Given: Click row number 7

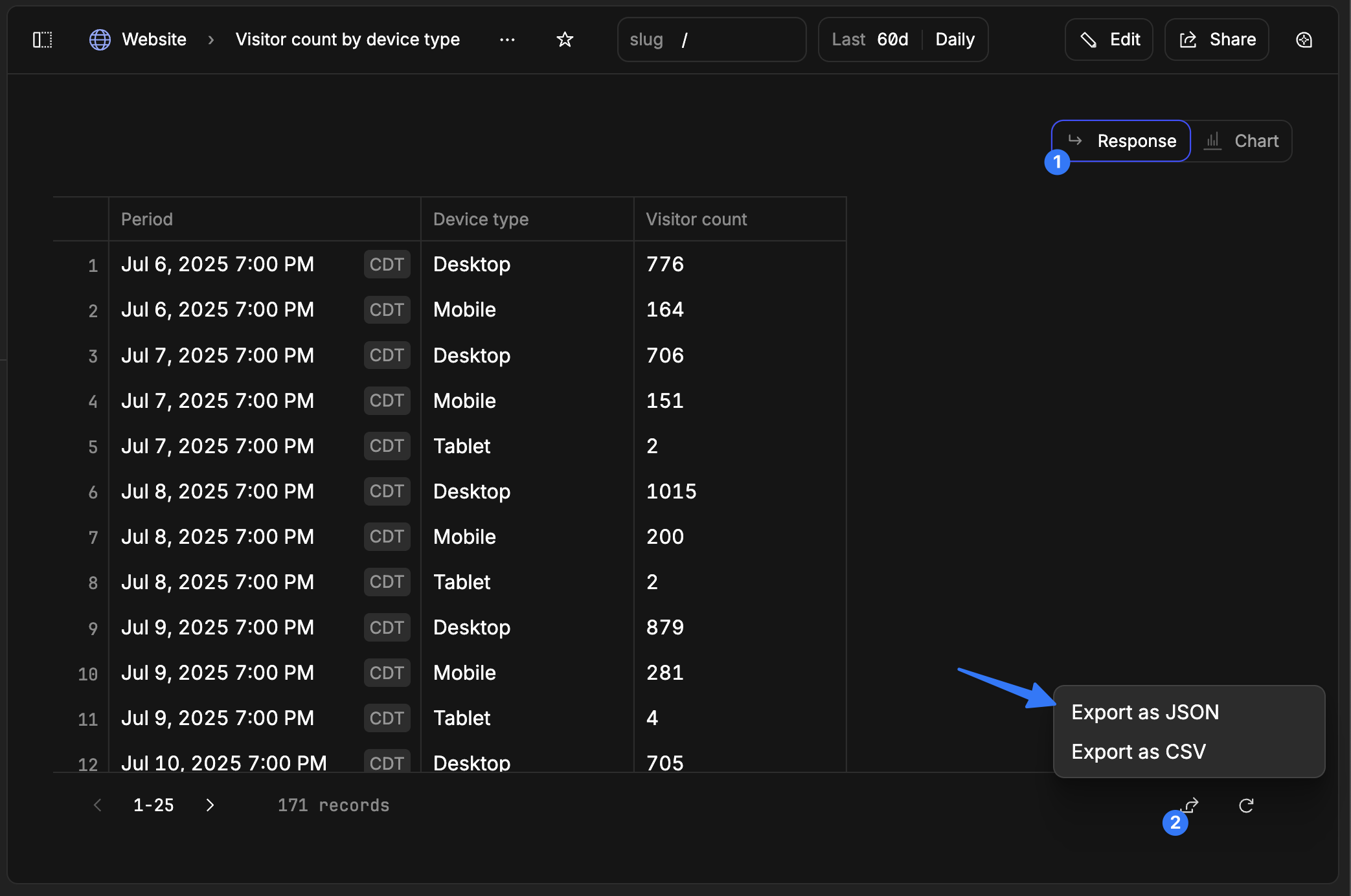Looking at the screenshot, I should pos(93,537).
